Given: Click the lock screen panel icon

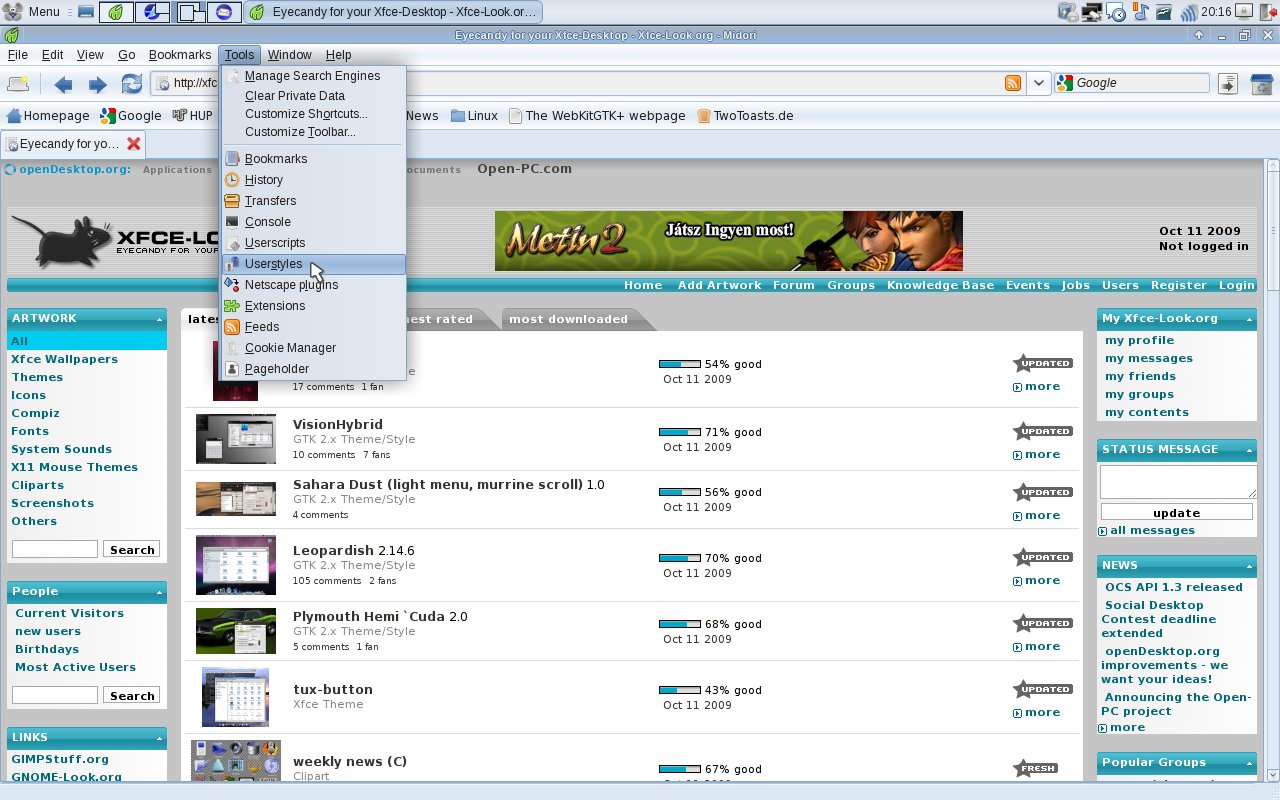Looking at the screenshot, I should (1242, 12).
